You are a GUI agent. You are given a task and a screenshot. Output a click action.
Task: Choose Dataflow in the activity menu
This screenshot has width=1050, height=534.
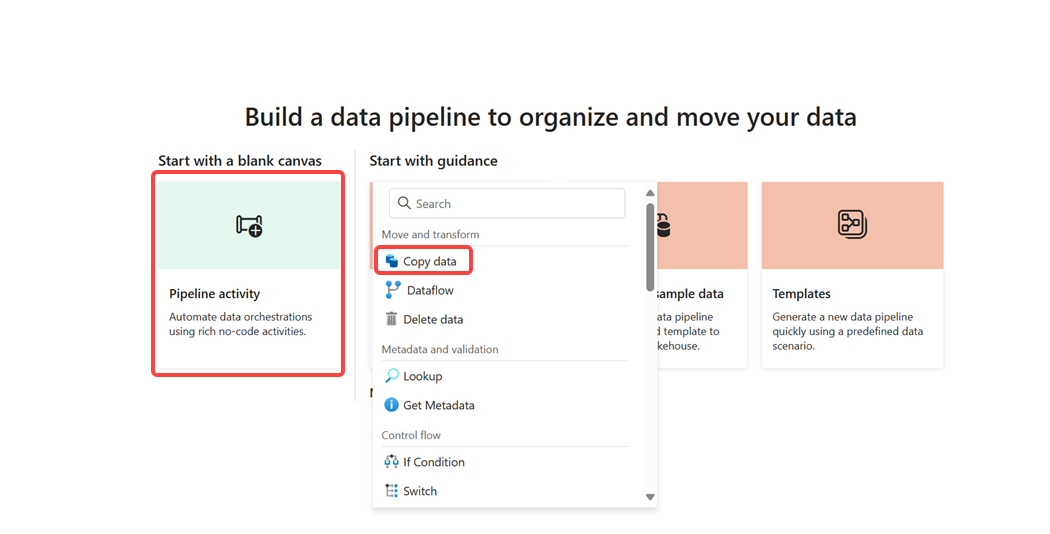430,291
